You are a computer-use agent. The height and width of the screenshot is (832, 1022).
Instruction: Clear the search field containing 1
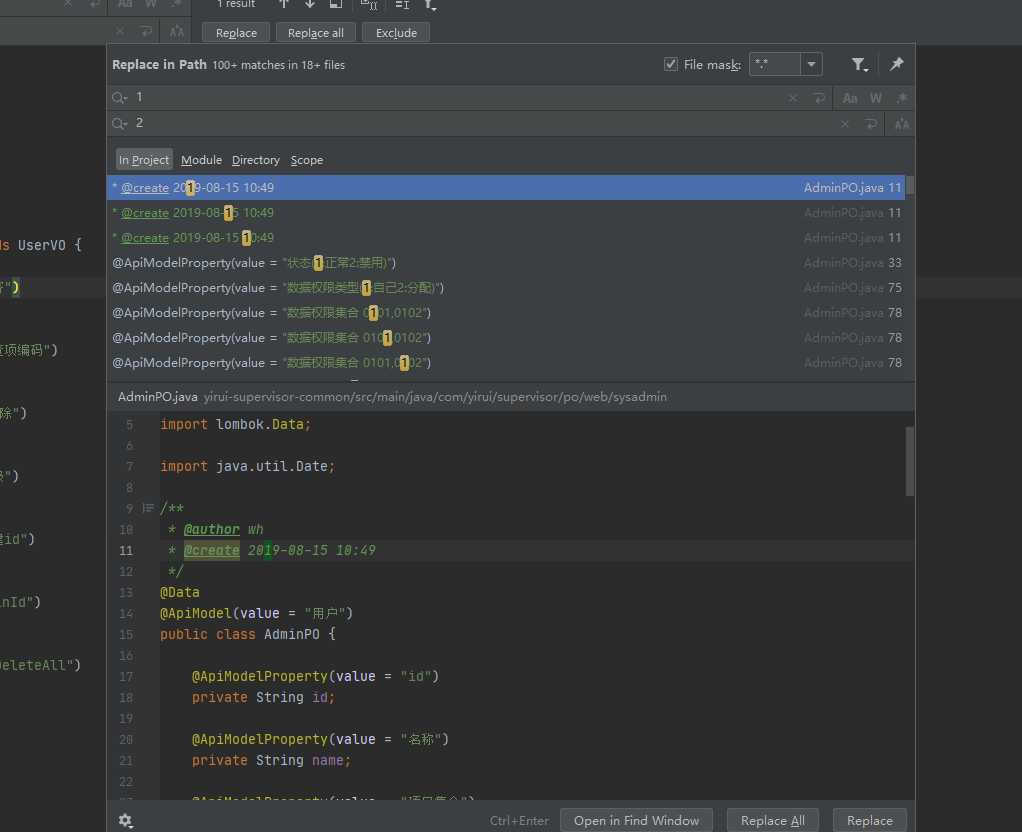tap(793, 98)
